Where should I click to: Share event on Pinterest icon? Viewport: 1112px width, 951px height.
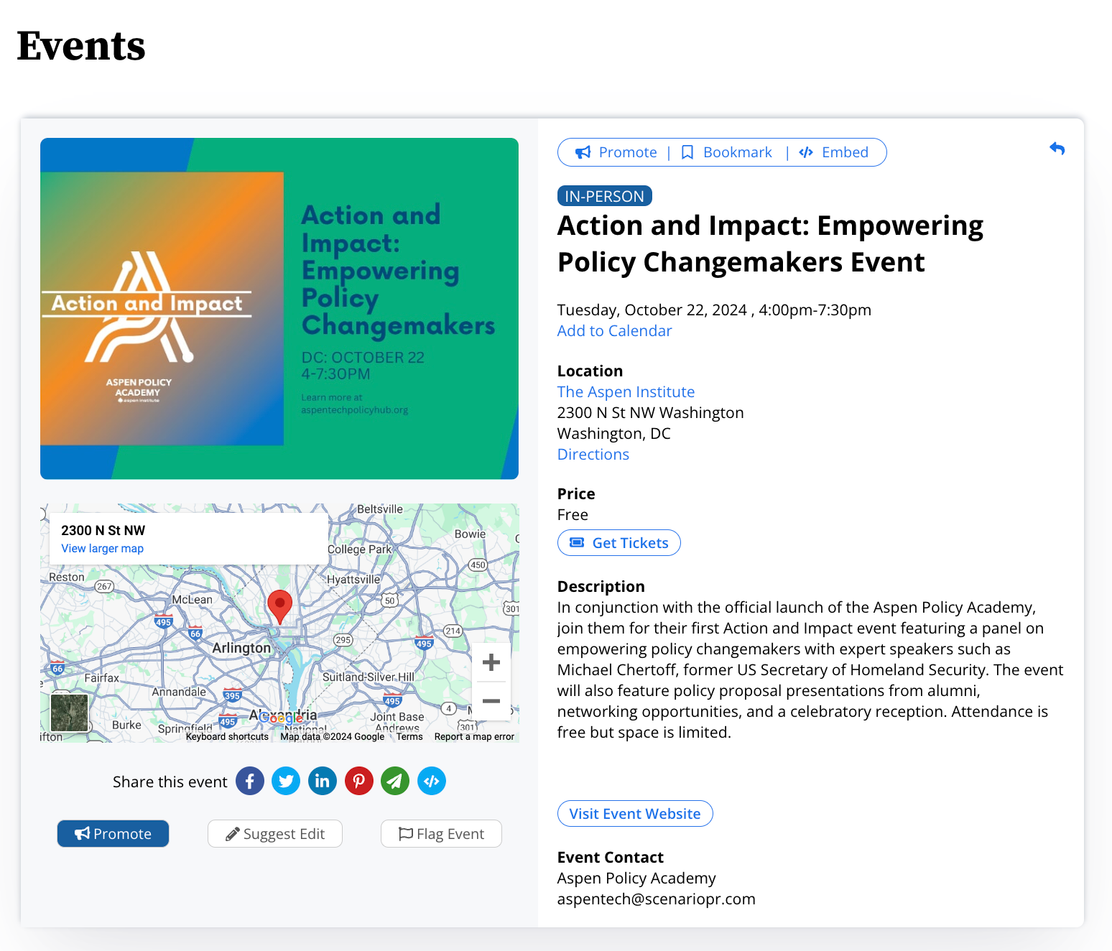point(359,781)
